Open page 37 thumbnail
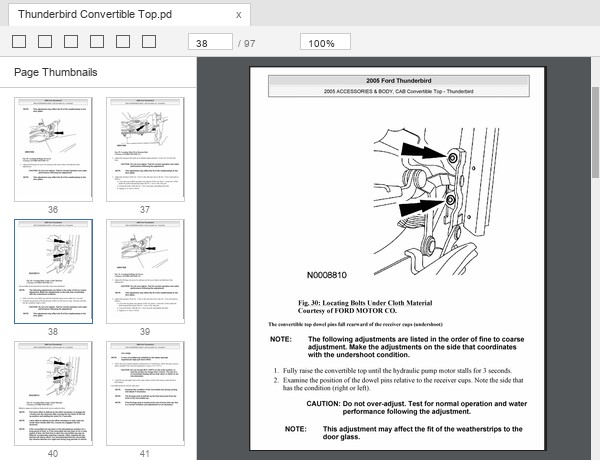The image size is (600, 460). click(x=145, y=149)
